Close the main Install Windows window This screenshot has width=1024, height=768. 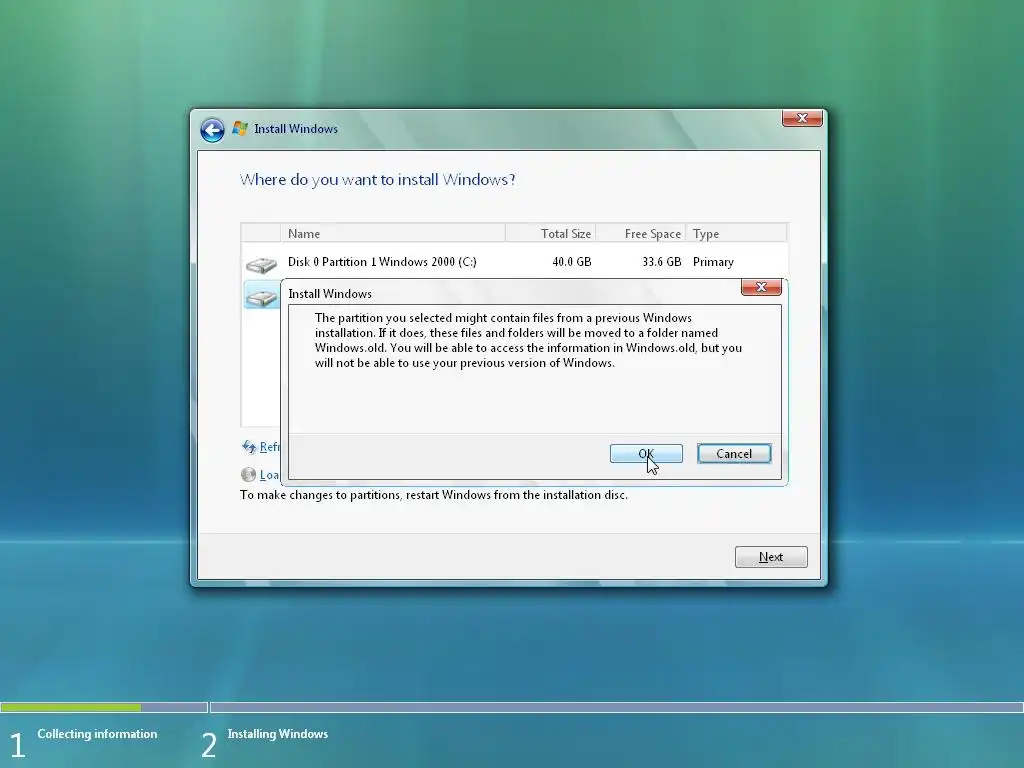coord(802,118)
